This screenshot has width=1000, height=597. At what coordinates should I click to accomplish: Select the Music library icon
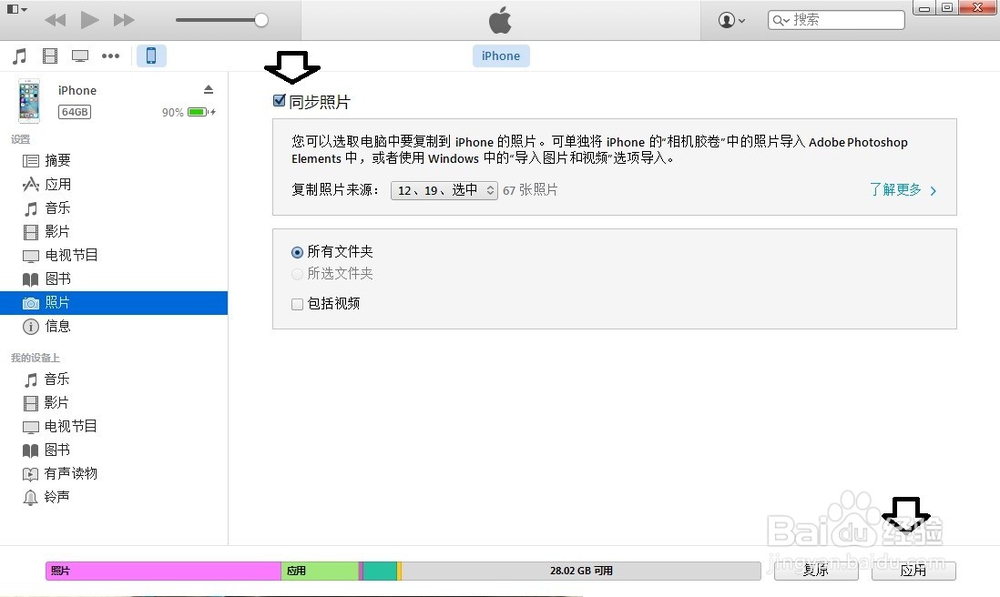click(19, 55)
